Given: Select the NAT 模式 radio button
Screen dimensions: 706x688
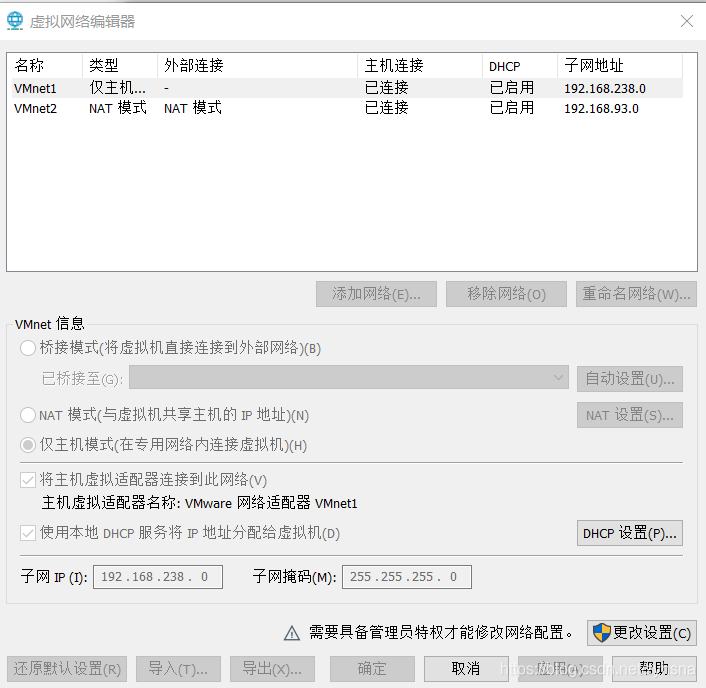Looking at the screenshot, I should point(28,415).
